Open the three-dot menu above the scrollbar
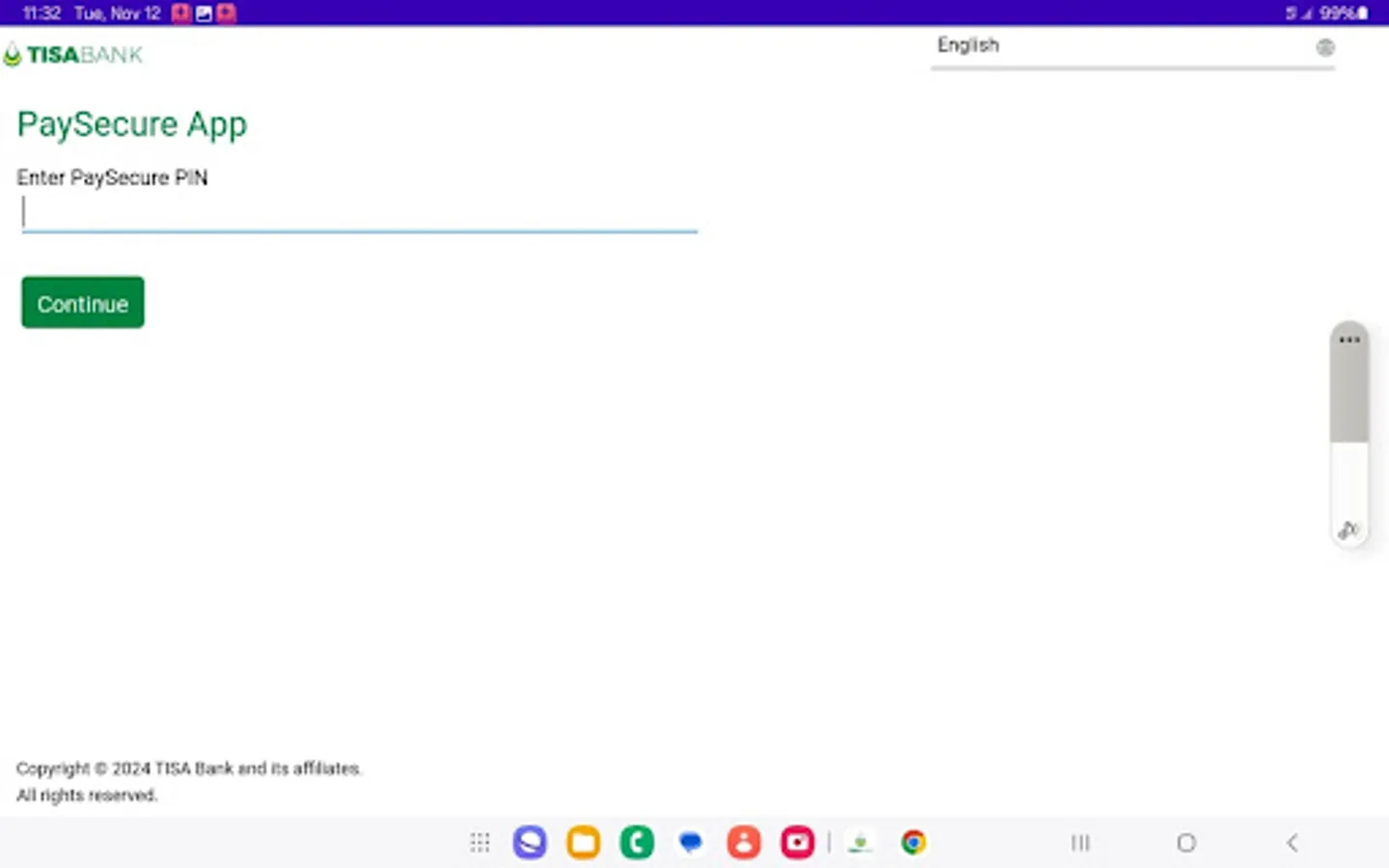The width and height of the screenshot is (1389, 868). coord(1349,339)
